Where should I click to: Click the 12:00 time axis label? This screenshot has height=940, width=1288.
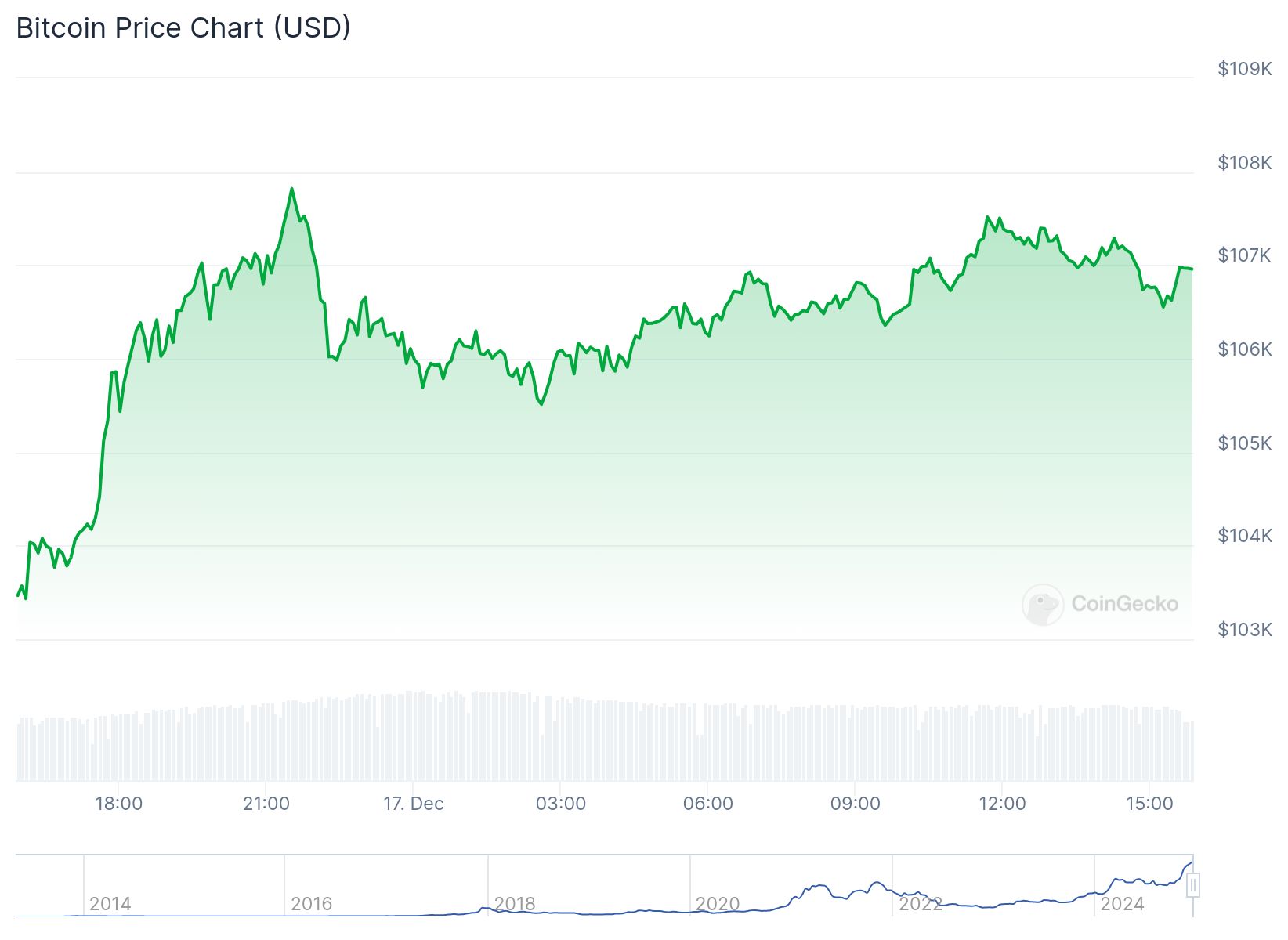tap(1003, 804)
